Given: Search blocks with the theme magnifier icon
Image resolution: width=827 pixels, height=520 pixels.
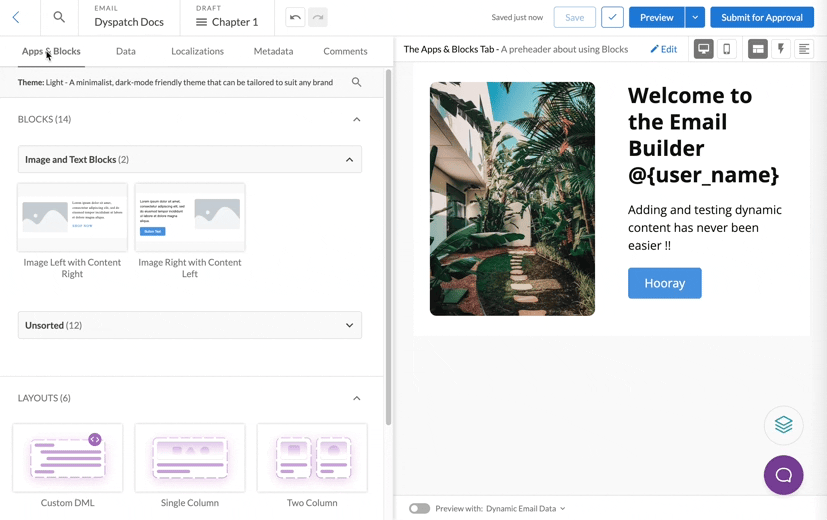Looking at the screenshot, I should (x=357, y=82).
